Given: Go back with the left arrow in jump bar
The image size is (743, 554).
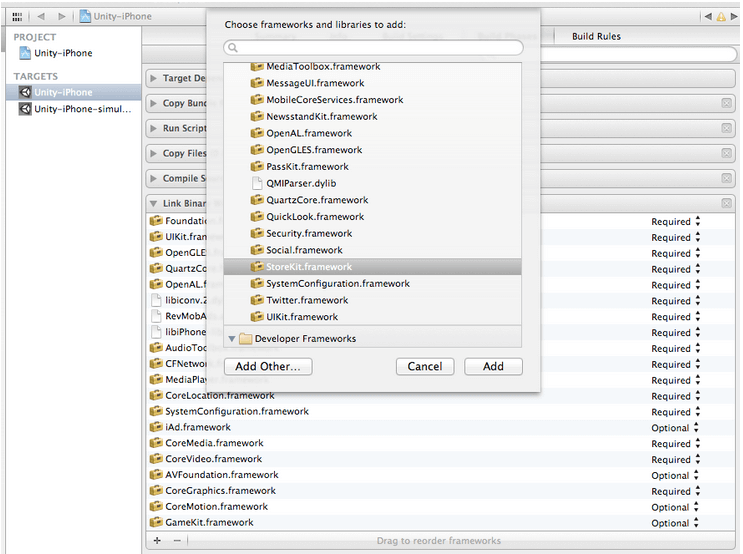Looking at the screenshot, I should click(41, 17).
